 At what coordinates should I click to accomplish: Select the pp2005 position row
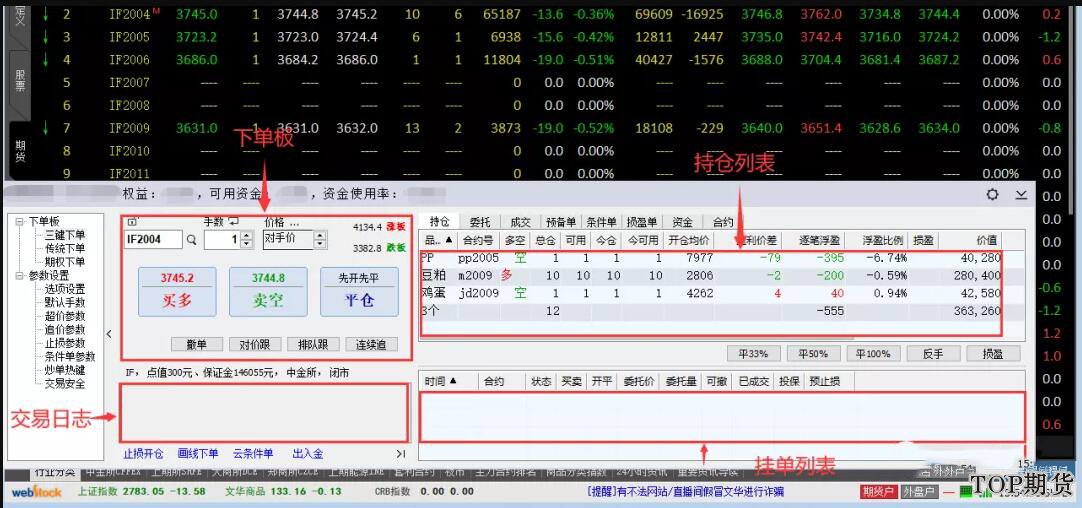[711, 258]
